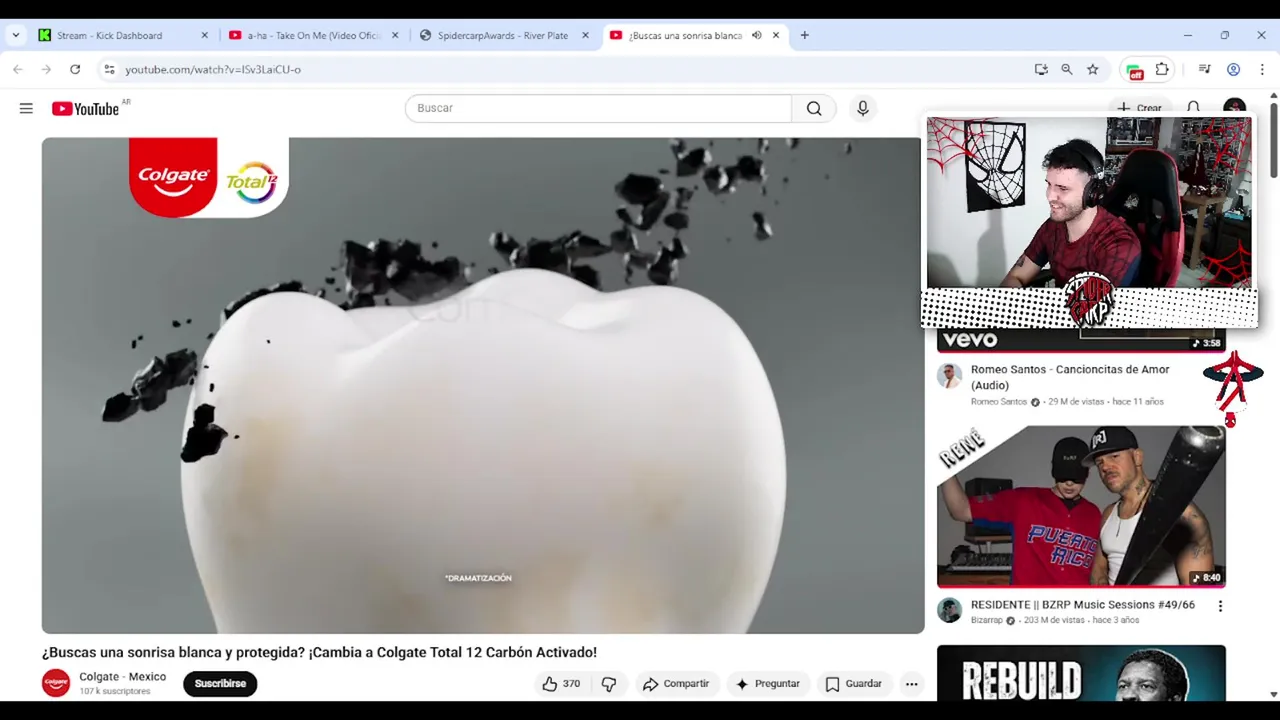
Task: Click the address bar URL youtube.com/watch
Action: click(x=213, y=69)
